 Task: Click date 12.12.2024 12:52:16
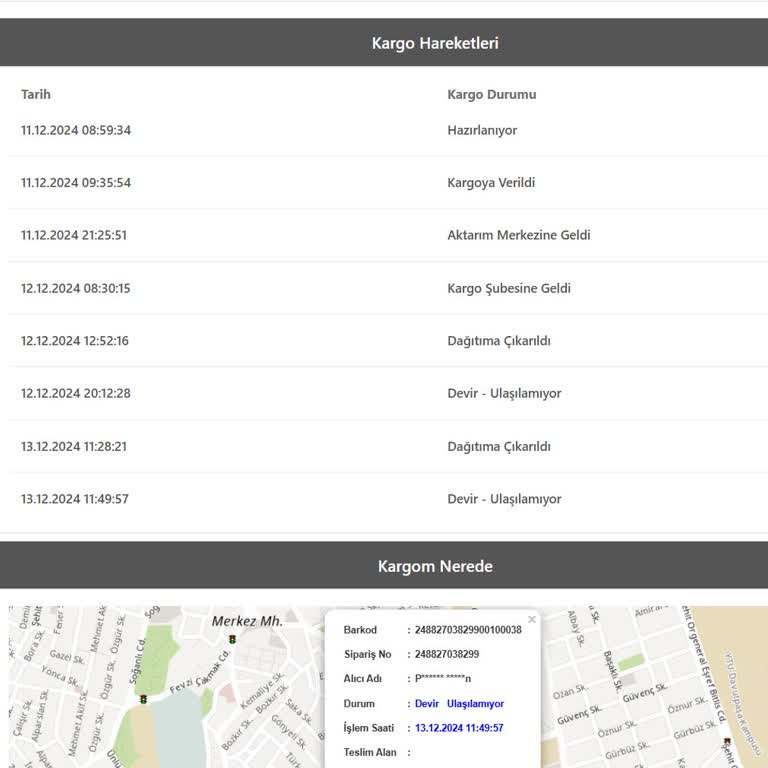(x=75, y=340)
